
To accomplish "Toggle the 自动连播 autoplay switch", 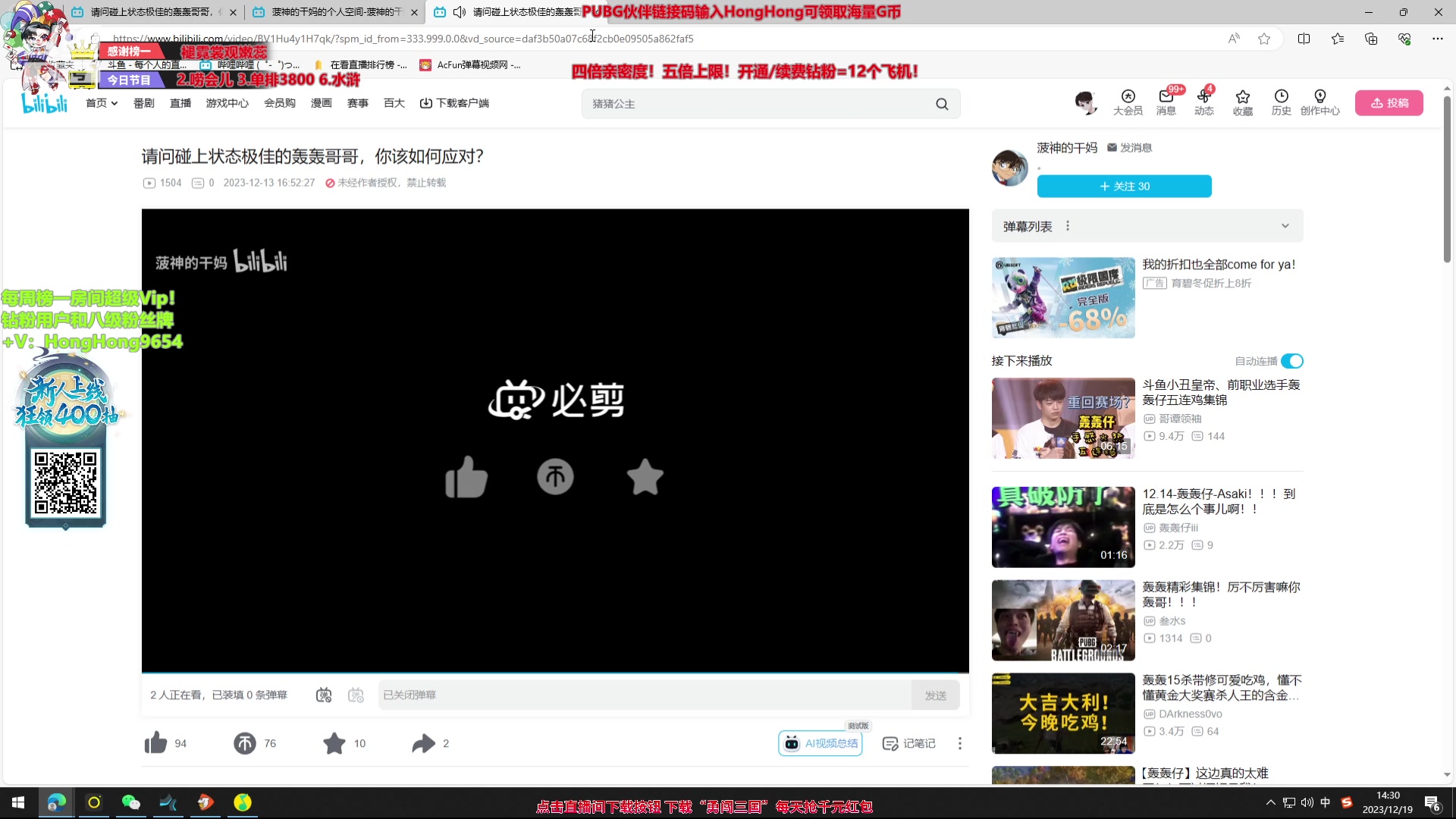I will [x=1292, y=361].
